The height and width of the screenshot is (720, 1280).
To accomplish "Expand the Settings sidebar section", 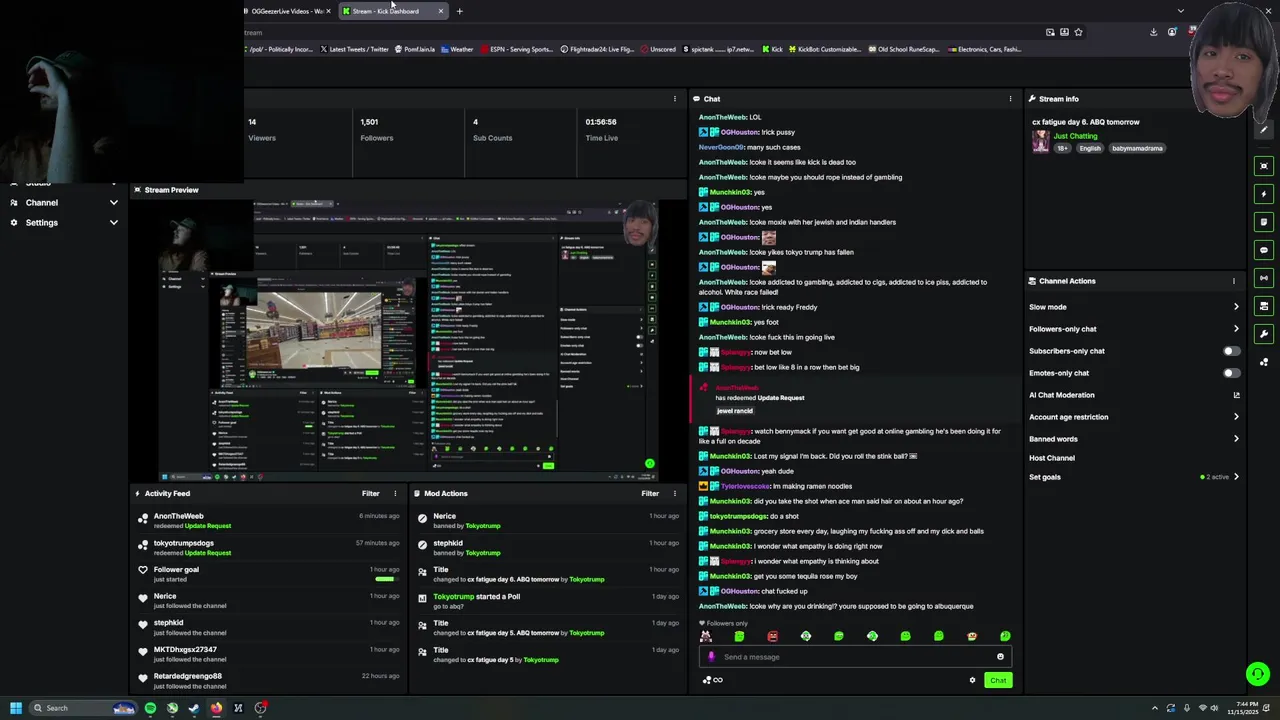I will pyautogui.click(x=113, y=223).
